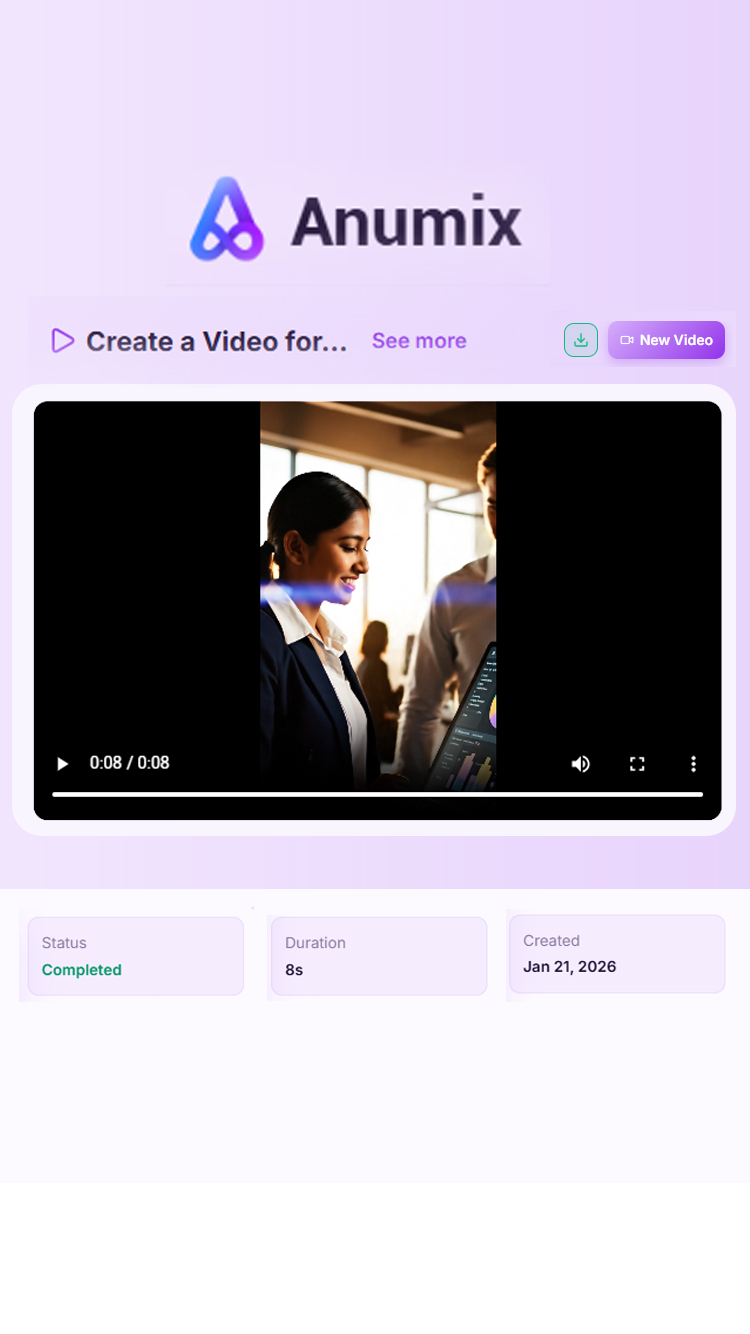The height and width of the screenshot is (1334, 750).
Task: Click the 0:08 / 0:08 time display
Action: (x=129, y=763)
